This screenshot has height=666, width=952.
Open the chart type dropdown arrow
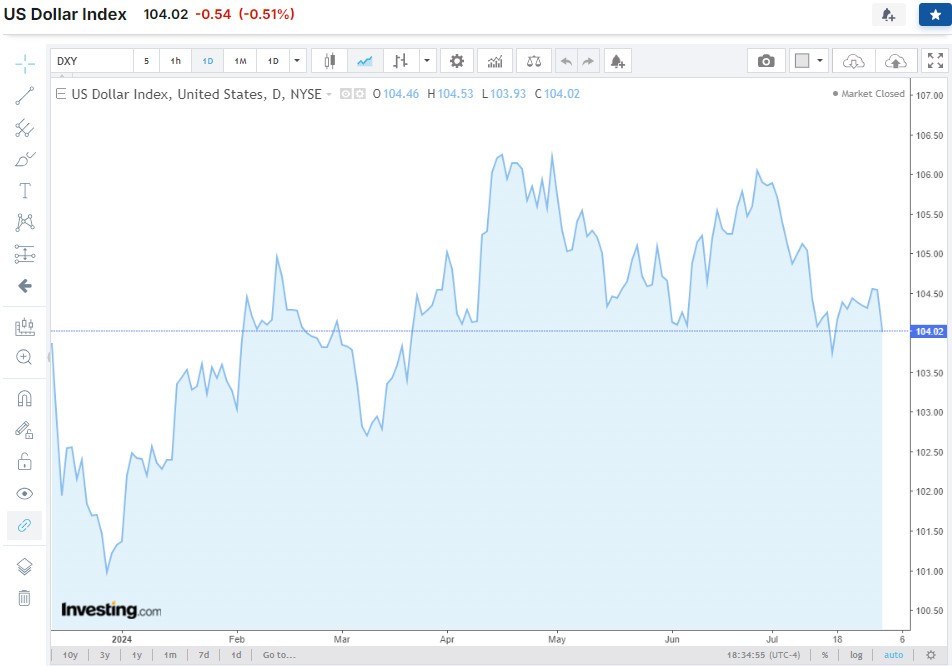coord(427,60)
